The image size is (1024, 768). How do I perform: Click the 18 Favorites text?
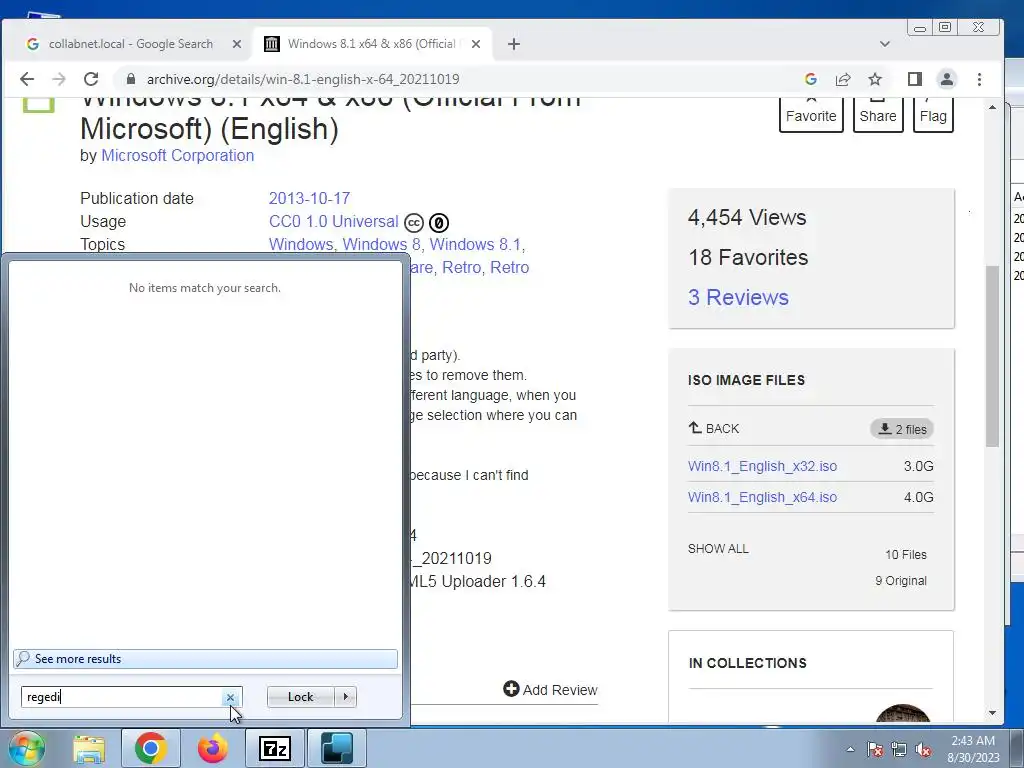[748, 257]
